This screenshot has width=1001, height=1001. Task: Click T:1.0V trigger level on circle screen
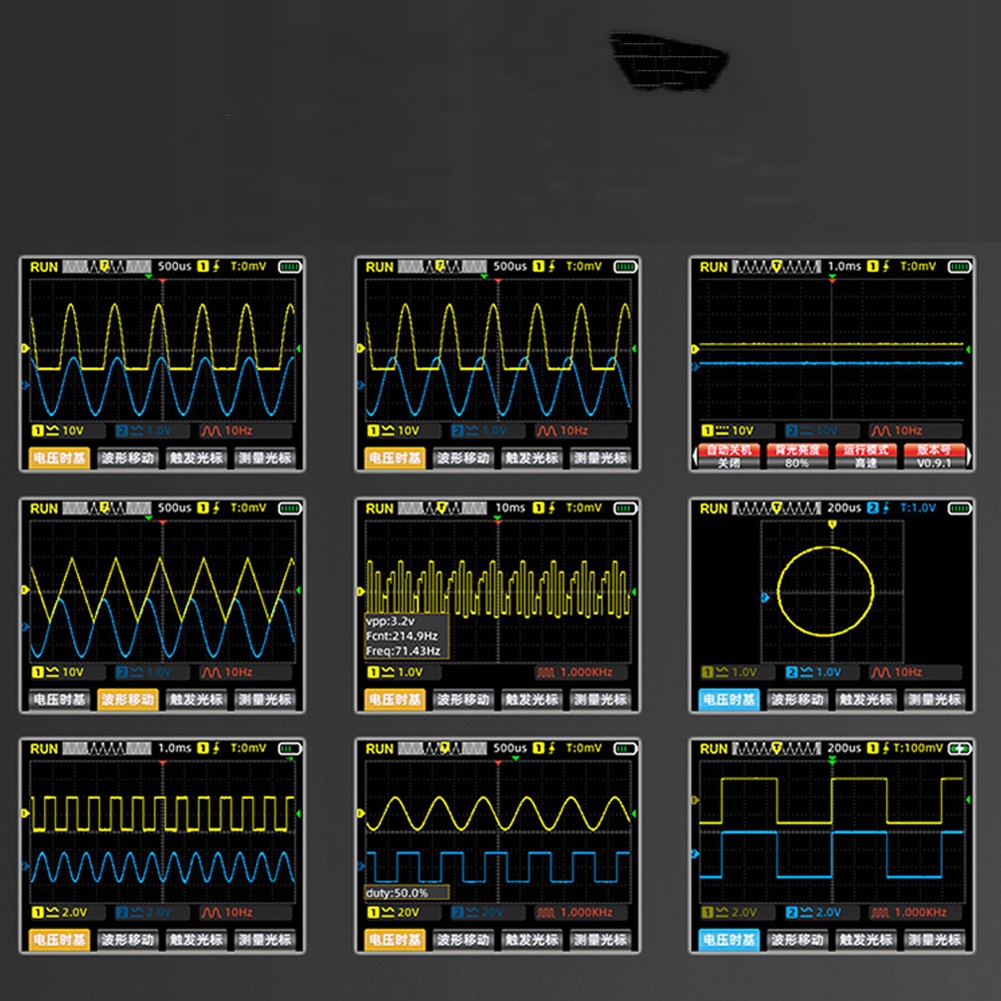[x=918, y=508]
